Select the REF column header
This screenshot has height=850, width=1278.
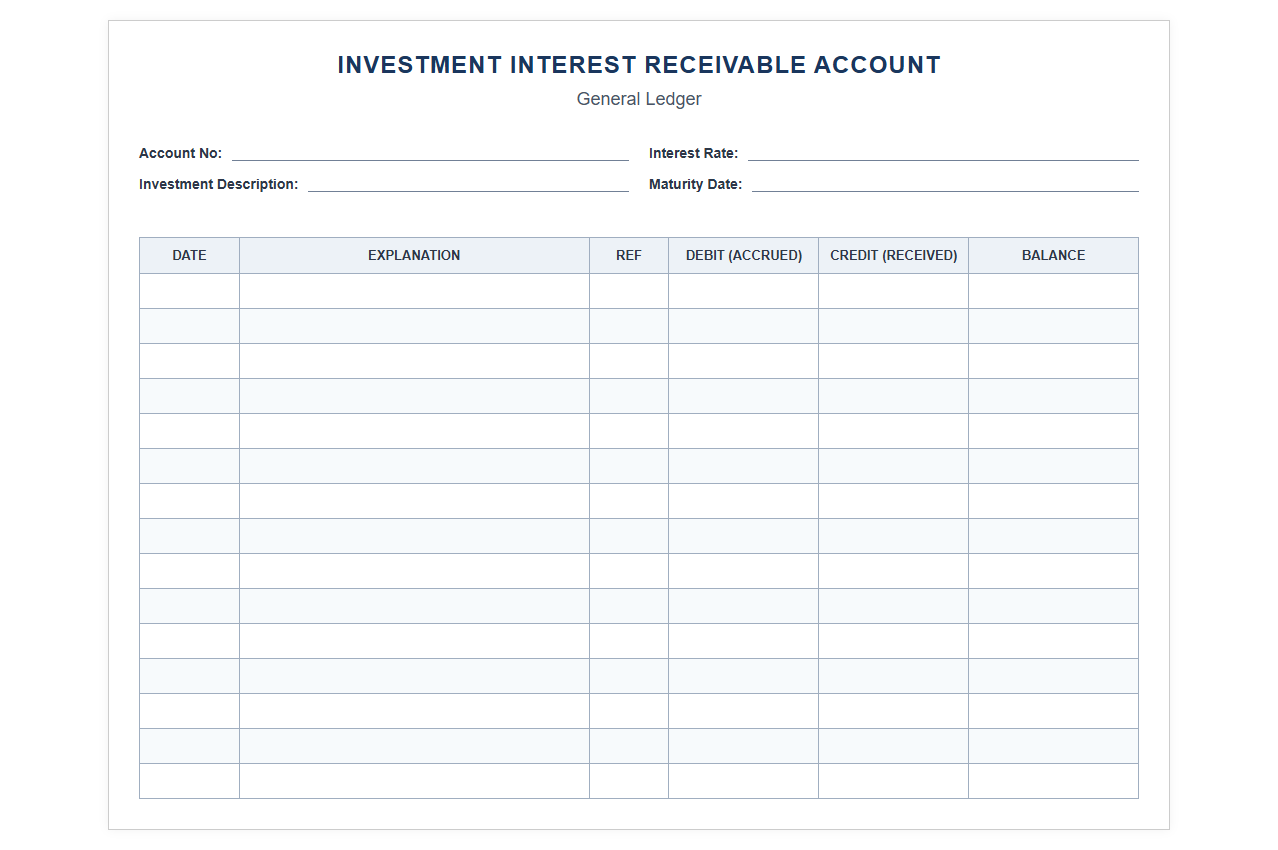[629, 255]
